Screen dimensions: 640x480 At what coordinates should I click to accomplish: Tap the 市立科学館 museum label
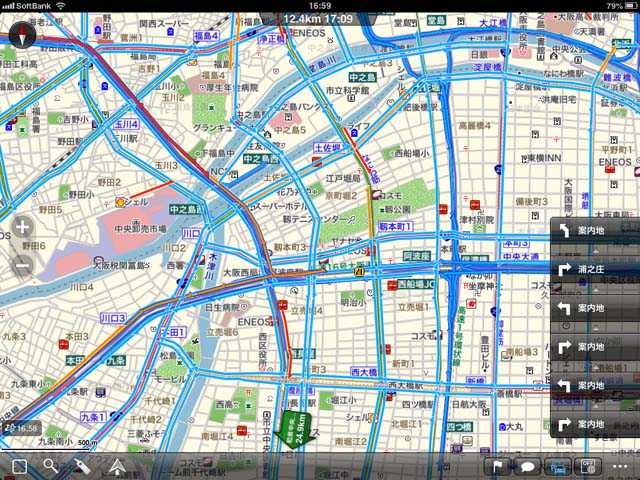coord(347,90)
